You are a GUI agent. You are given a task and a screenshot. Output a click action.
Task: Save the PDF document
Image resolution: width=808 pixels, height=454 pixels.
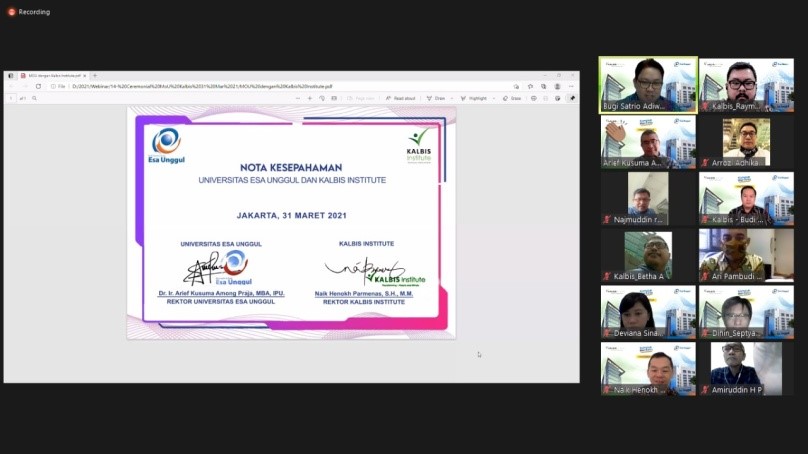tap(546, 98)
